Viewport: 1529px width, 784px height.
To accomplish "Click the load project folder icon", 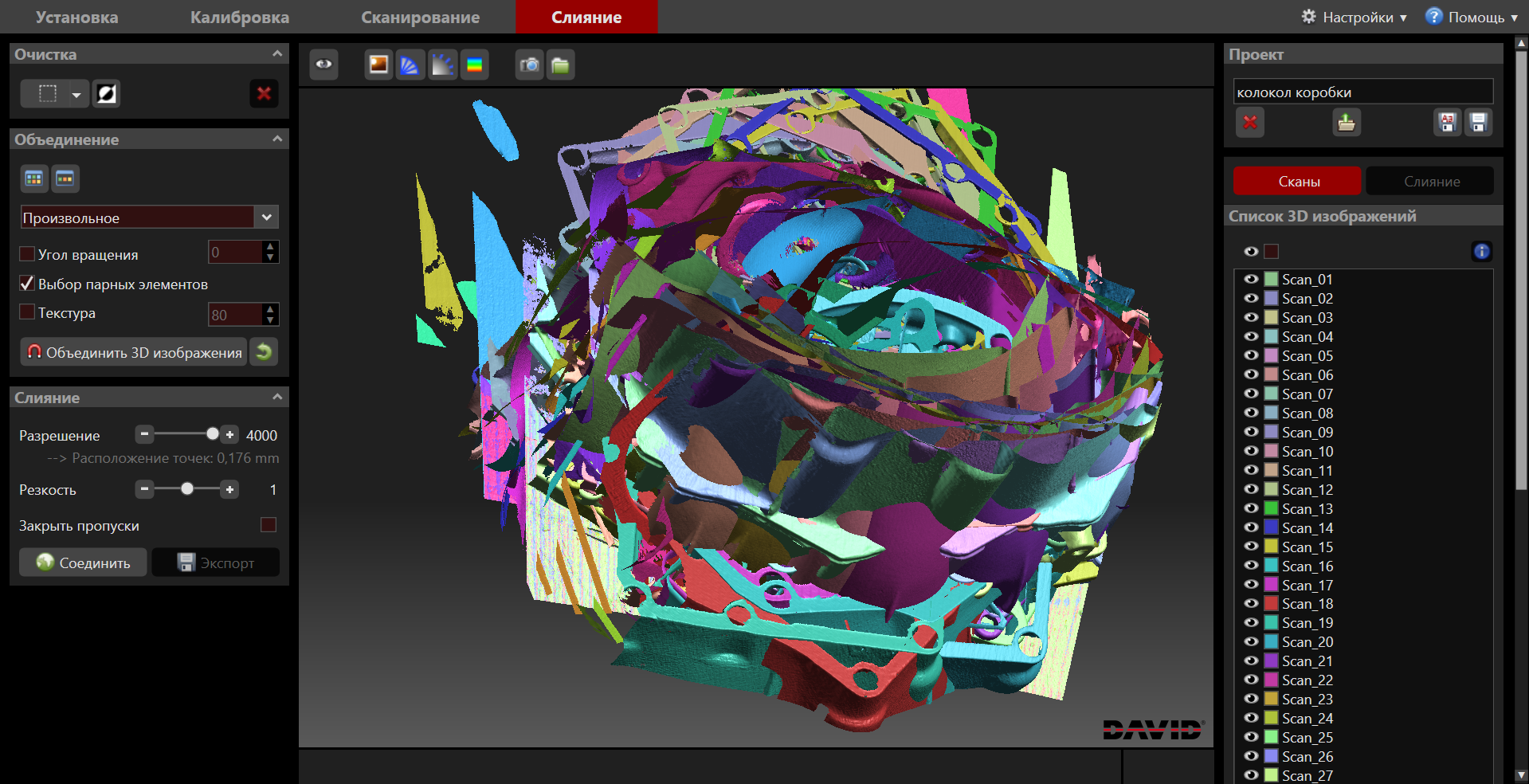I will (x=1347, y=123).
